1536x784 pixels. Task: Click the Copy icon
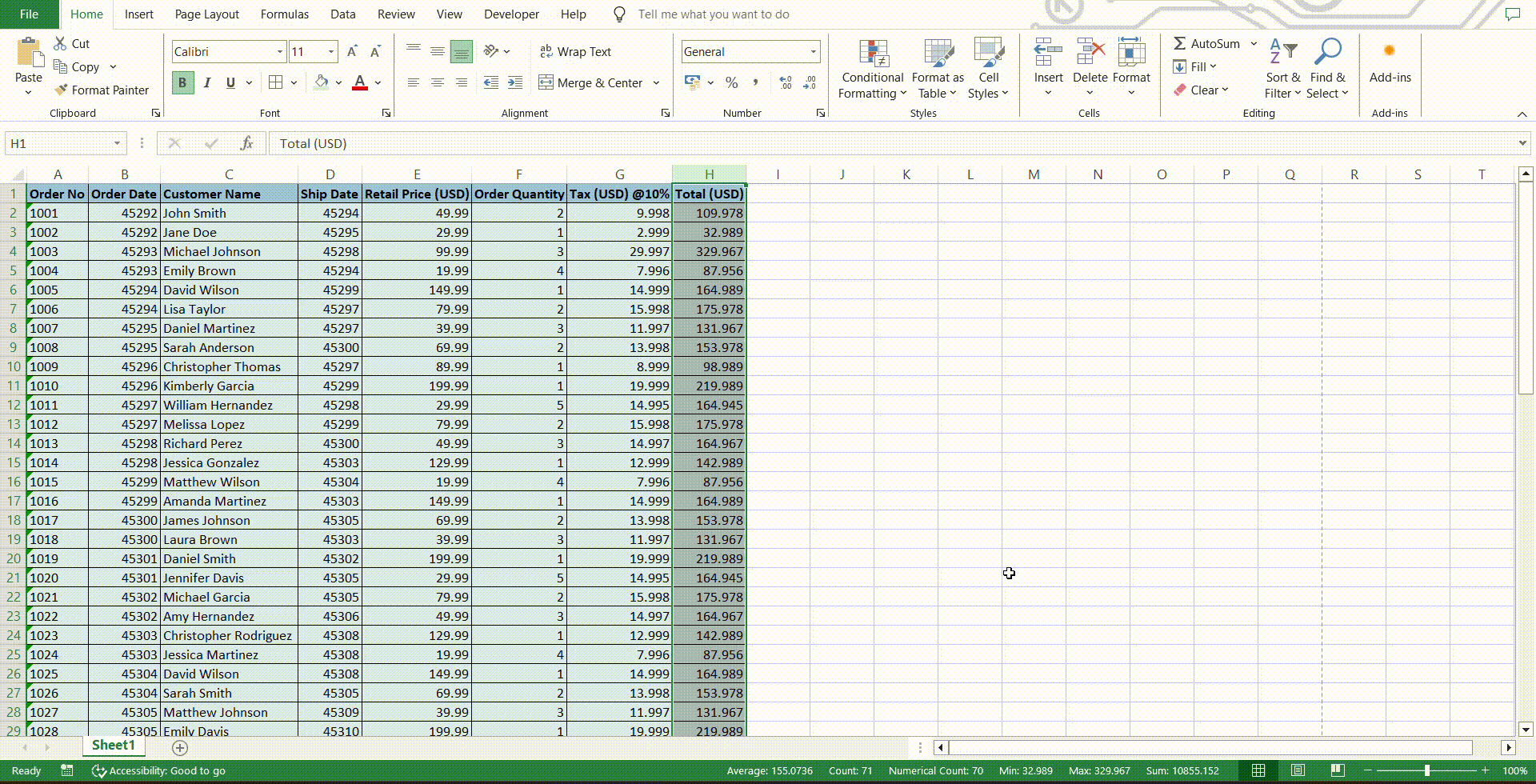[61, 66]
